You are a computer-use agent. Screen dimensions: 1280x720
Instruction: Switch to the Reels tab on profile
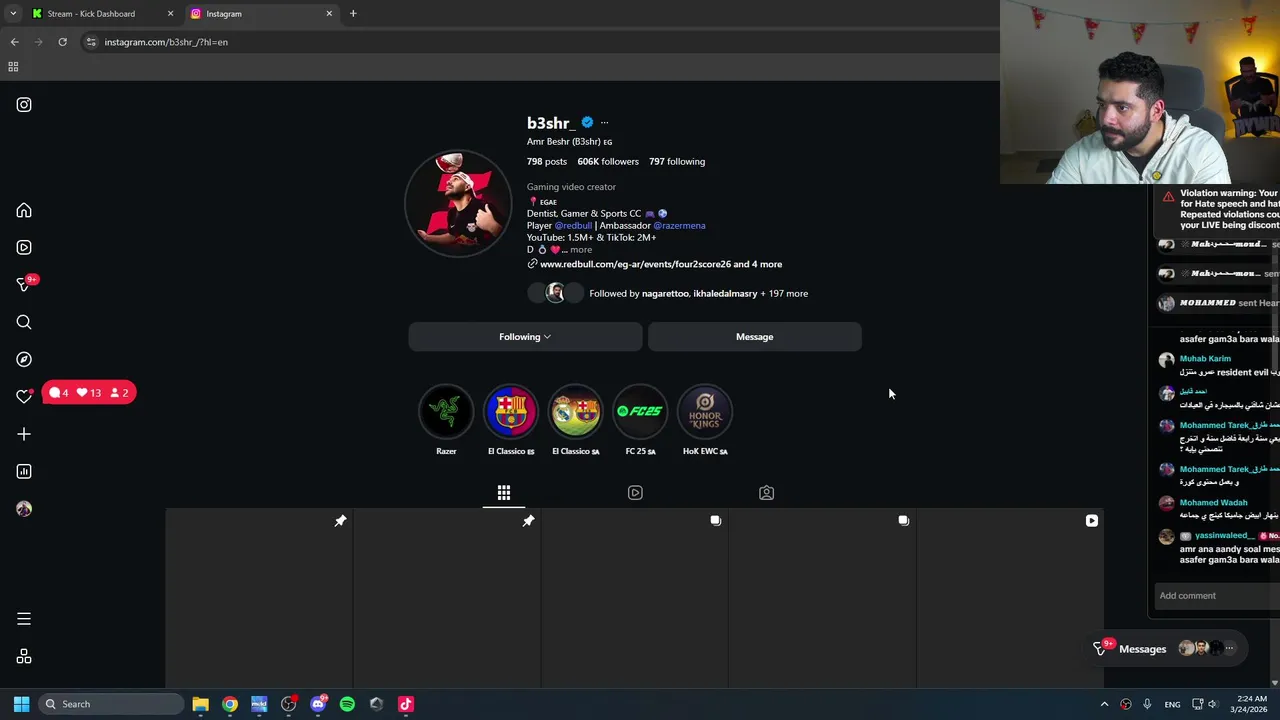pos(635,493)
